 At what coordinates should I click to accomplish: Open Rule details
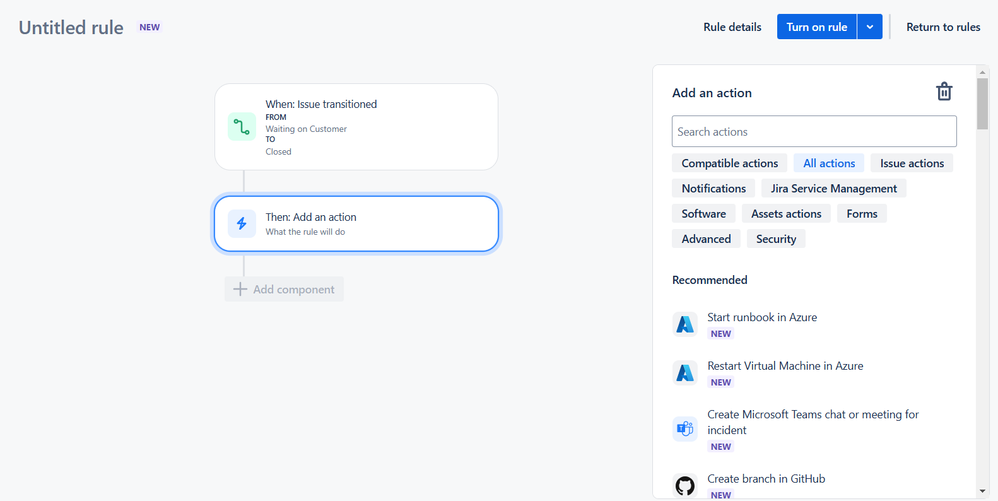point(732,27)
